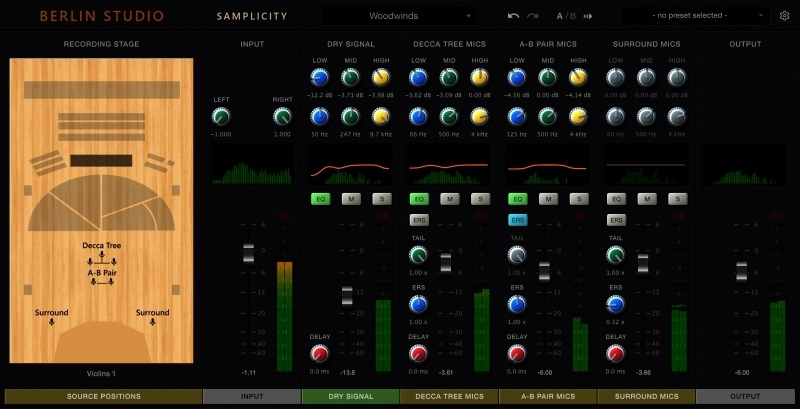Screen dimensions: 800x409
Task: Click the A-B Pair HIGH gain knob
Action: point(578,78)
